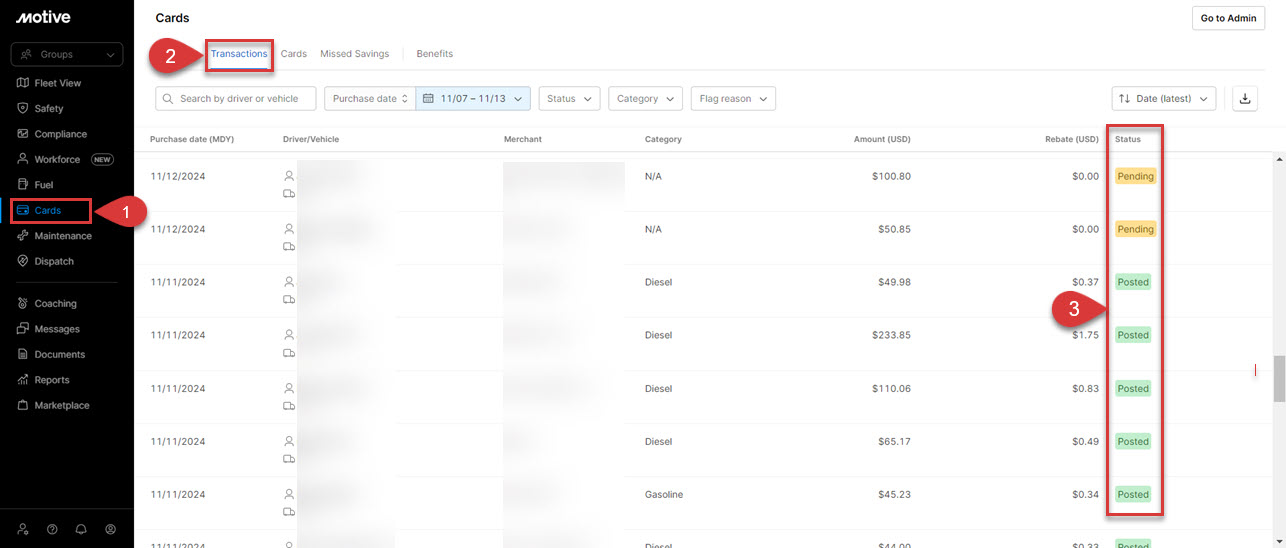Image resolution: width=1286 pixels, height=548 pixels.
Task: Open the Purchase date selector
Action: coord(370,98)
